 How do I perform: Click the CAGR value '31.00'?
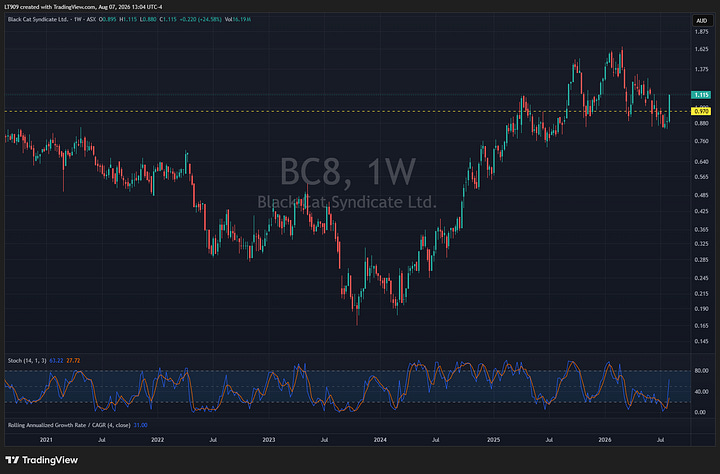140,425
